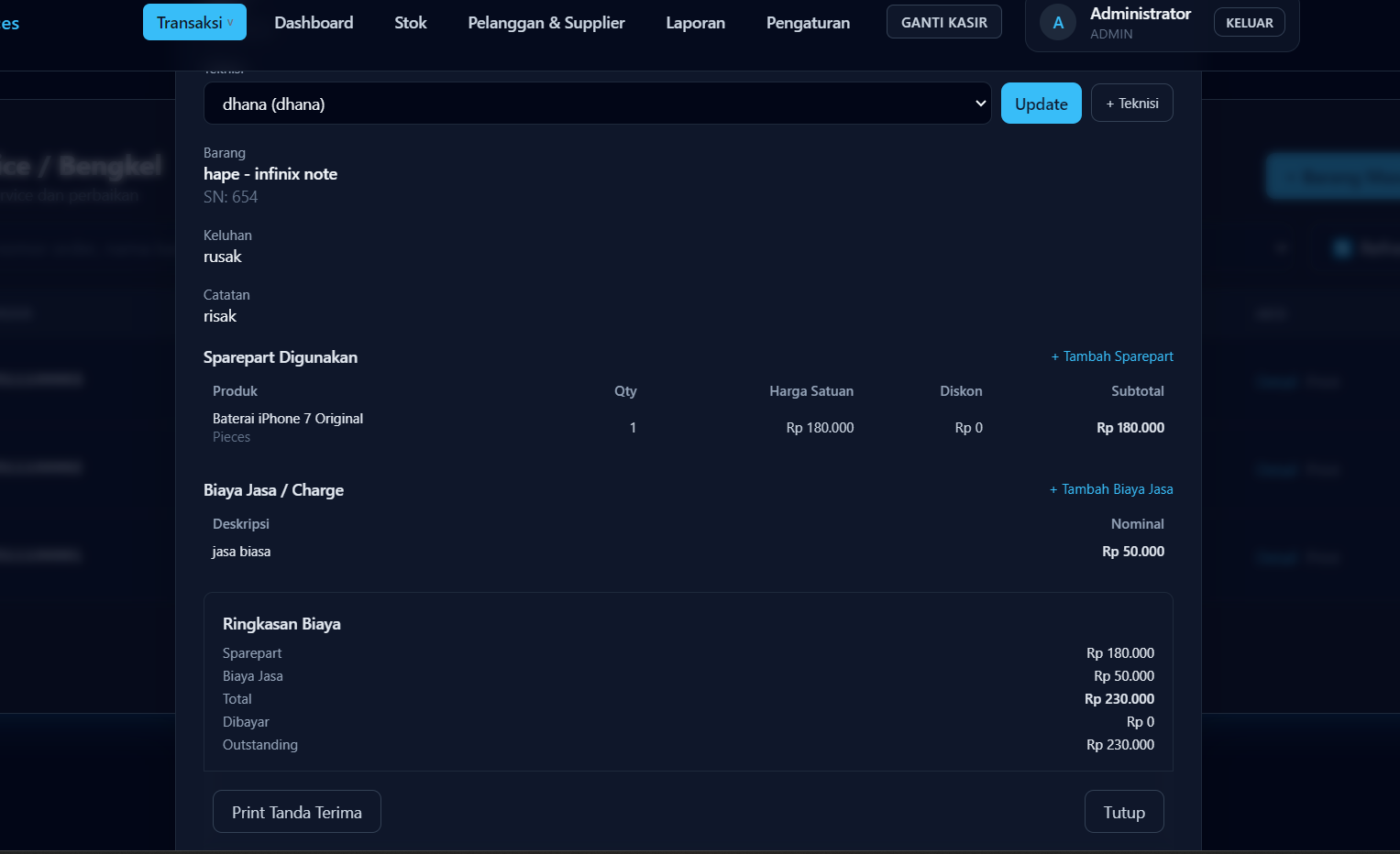The image size is (1400, 854).
Task: Click the Administrator avatar icon
Action: click(x=1058, y=23)
